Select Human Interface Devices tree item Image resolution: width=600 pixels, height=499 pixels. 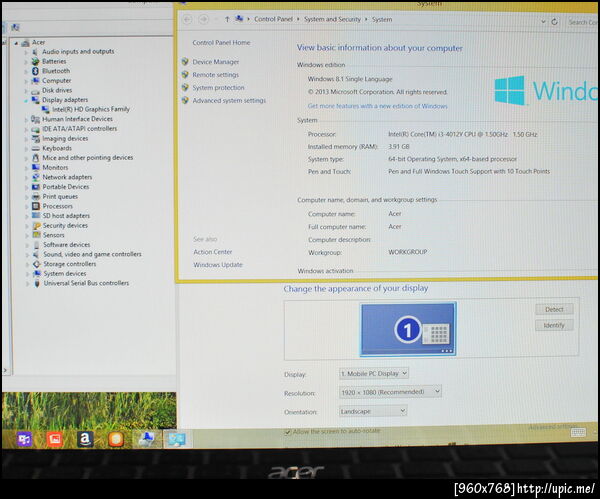click(77, 119)
